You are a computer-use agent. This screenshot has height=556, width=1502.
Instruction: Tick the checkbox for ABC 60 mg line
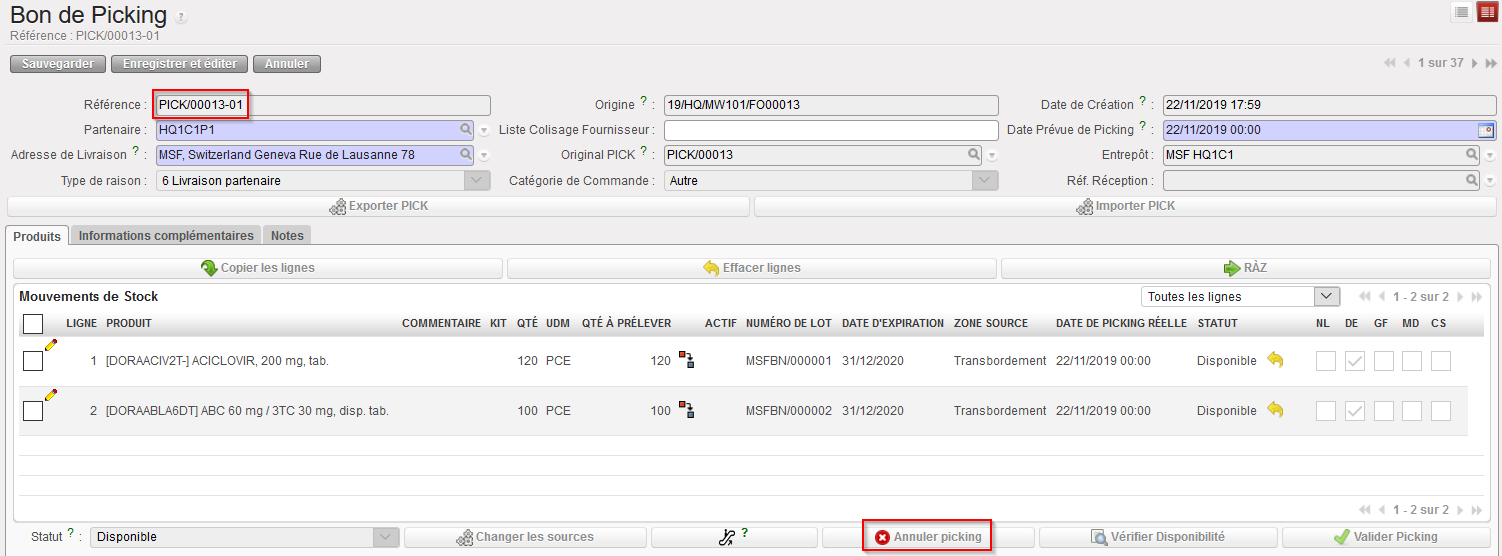point(33,411)
